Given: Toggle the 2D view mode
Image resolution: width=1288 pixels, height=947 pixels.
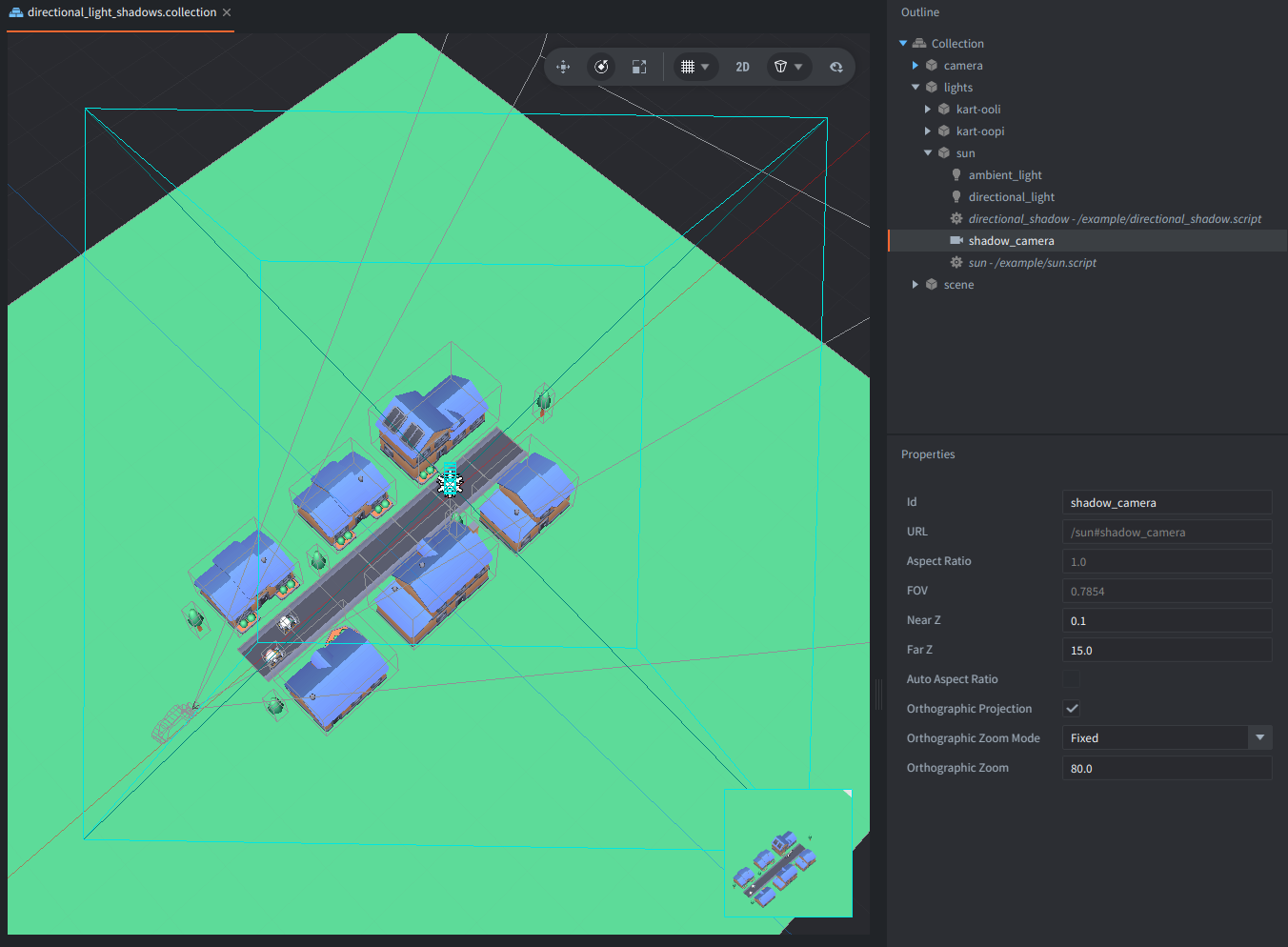Looking at the screenshot, I should [742, 67].
